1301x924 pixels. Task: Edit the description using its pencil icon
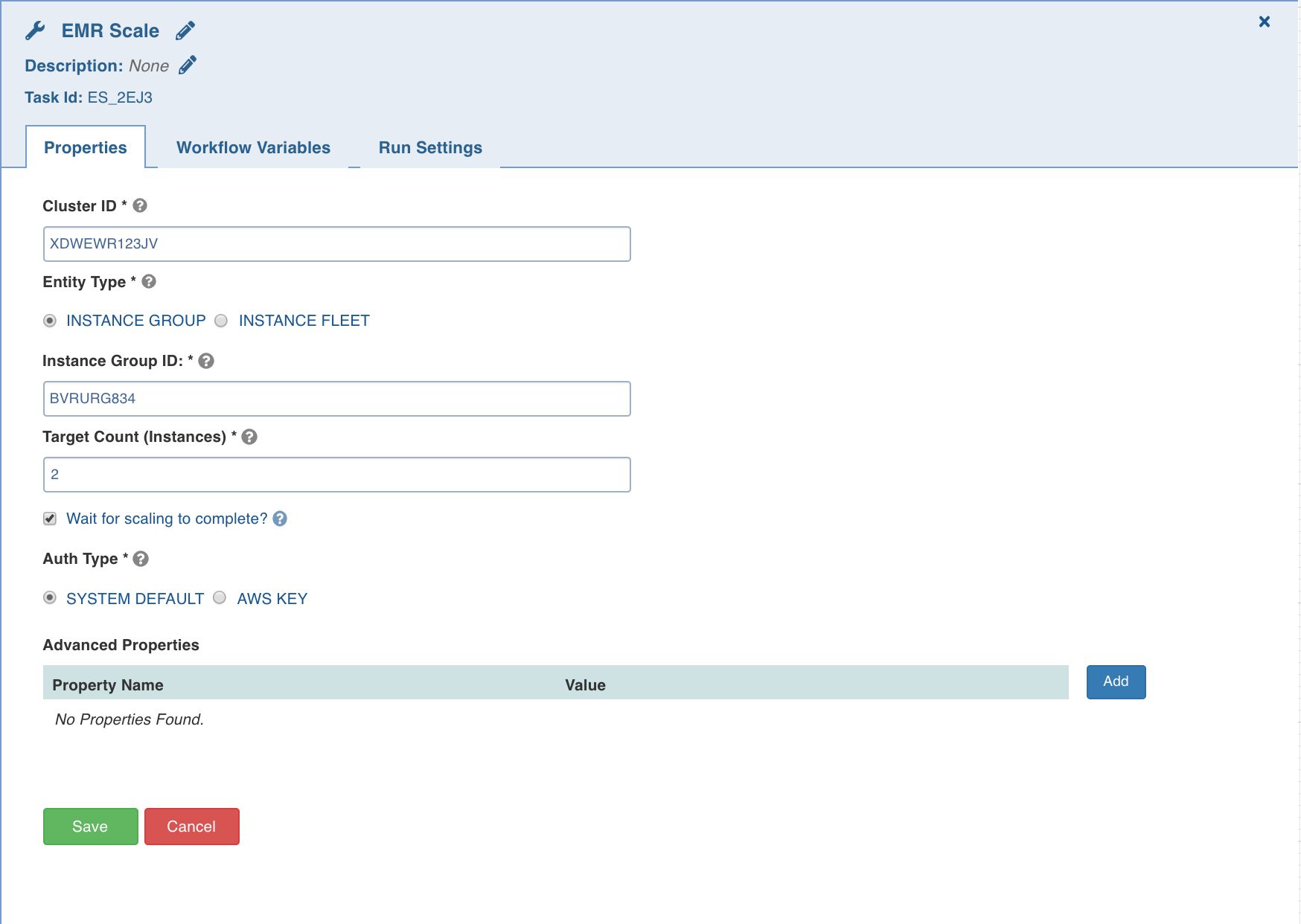pyautogui.click(x=188, y=65)
